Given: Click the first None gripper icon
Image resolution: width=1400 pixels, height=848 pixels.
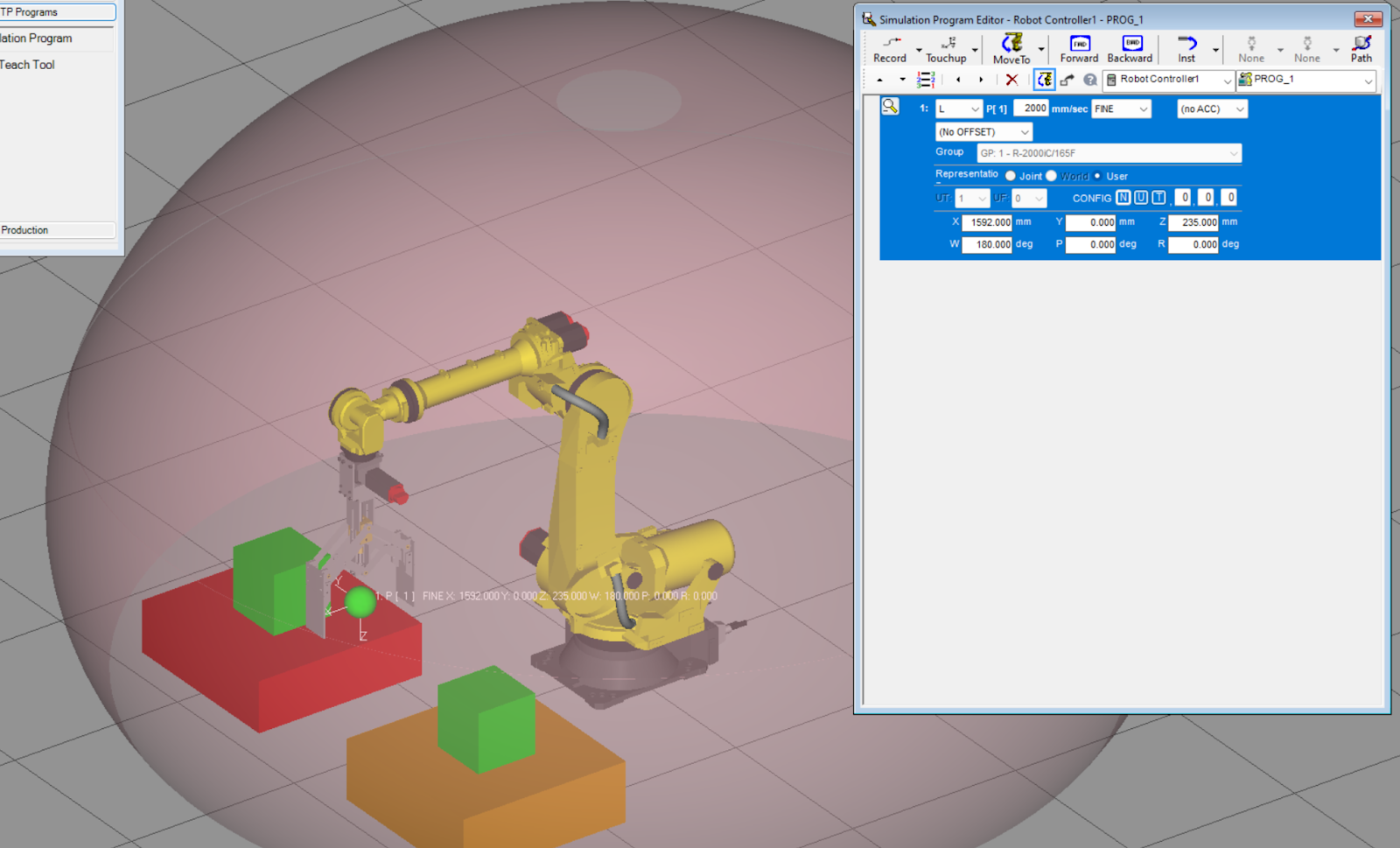Looking at the screenshot, I should tap(1251, 49).
